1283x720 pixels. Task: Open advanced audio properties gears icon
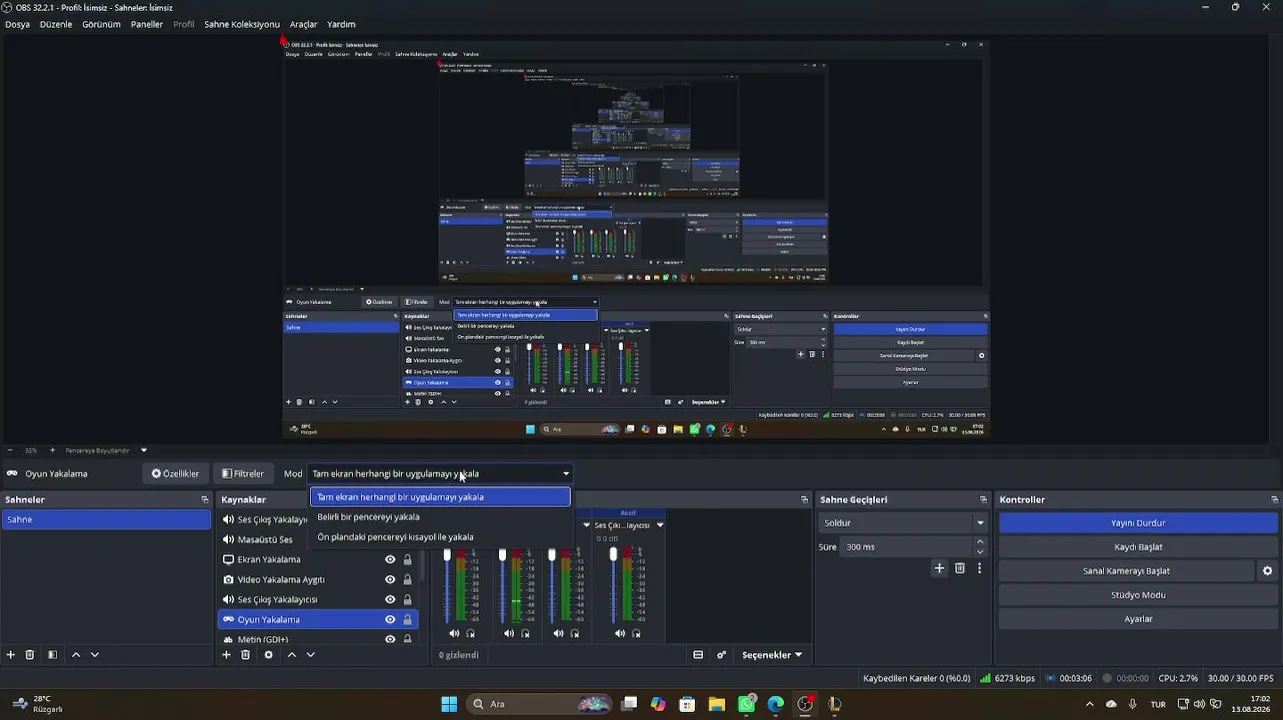click(721, 655)
